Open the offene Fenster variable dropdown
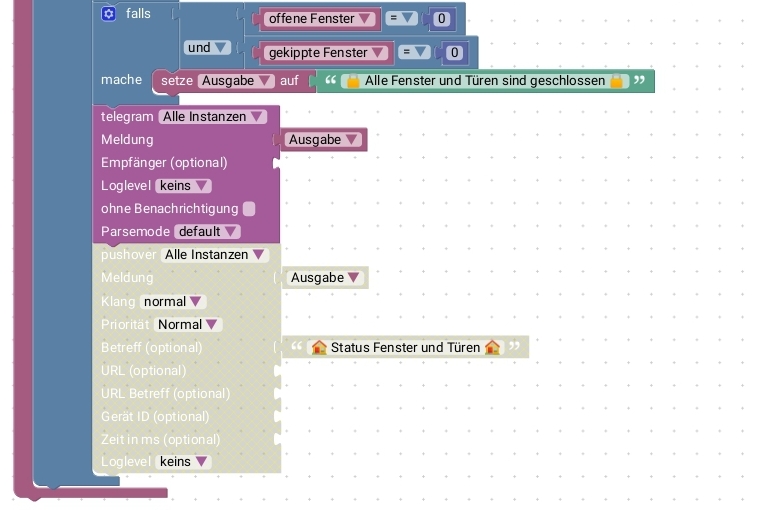The image size is (763, 510). (x=319, y=19)
